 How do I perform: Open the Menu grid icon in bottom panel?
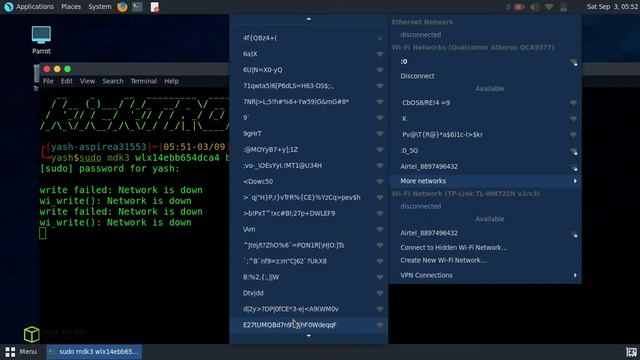point(10,351)
